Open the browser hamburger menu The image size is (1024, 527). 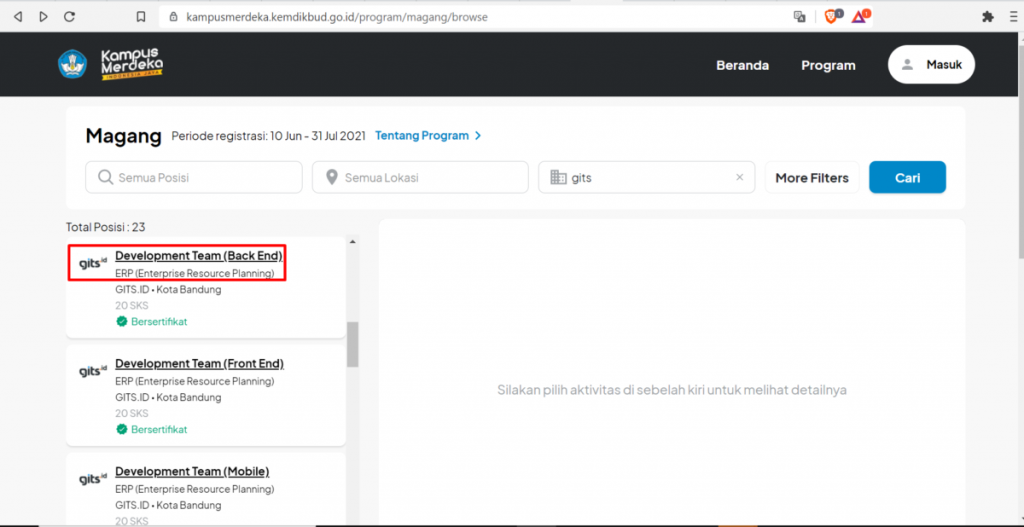point(1014,17)
